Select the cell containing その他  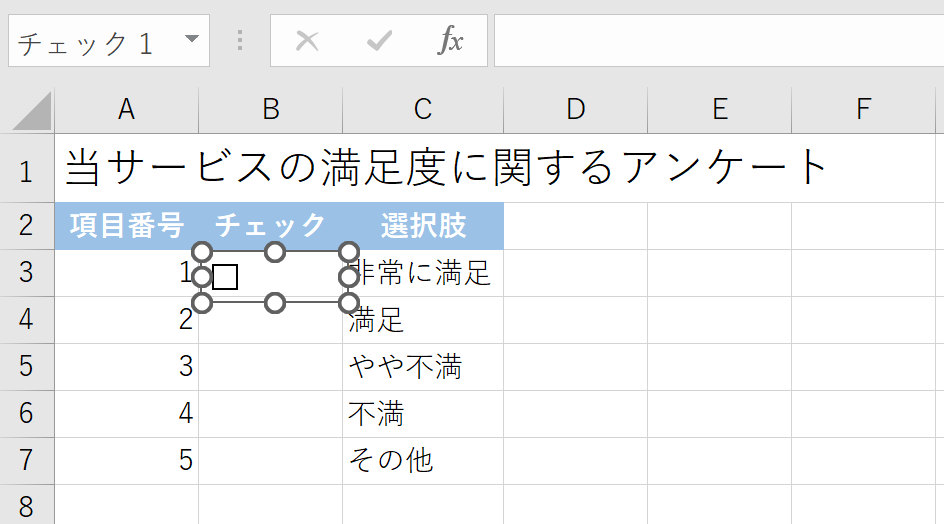click(x=422, y=459)
